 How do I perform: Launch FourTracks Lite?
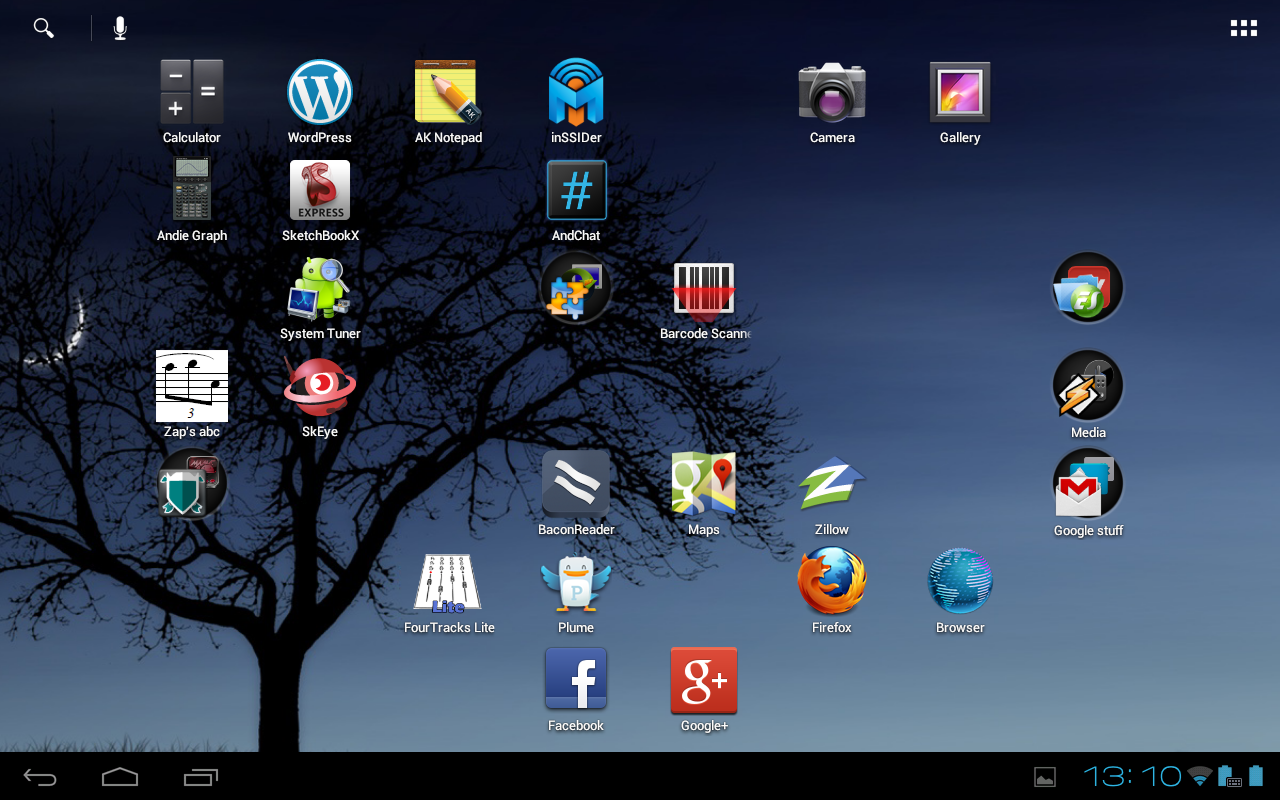[449, 592]
